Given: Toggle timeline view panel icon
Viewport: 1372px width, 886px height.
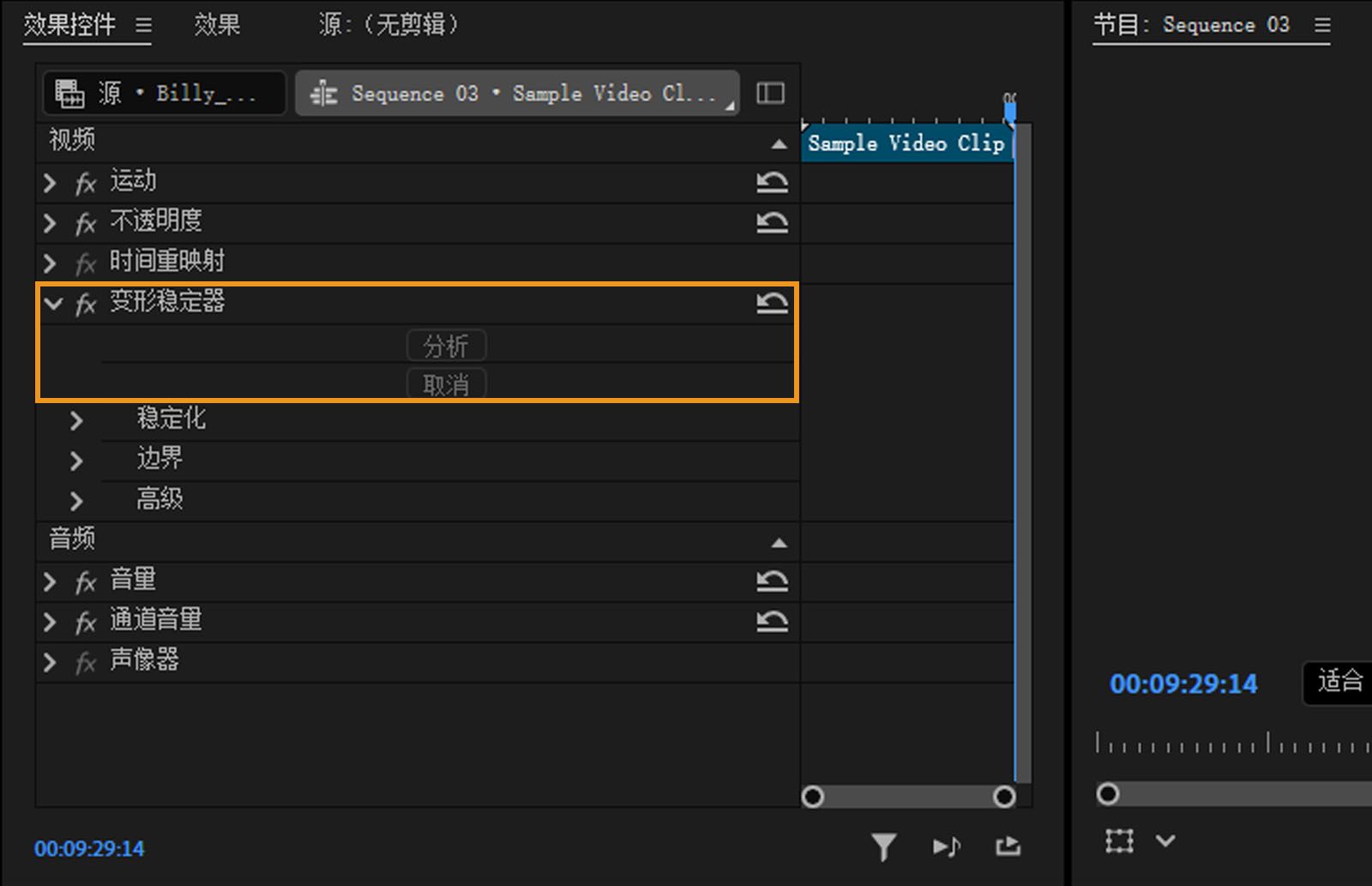Looking at the screenshot, I should pyautogui.click(x=770, y=93).
